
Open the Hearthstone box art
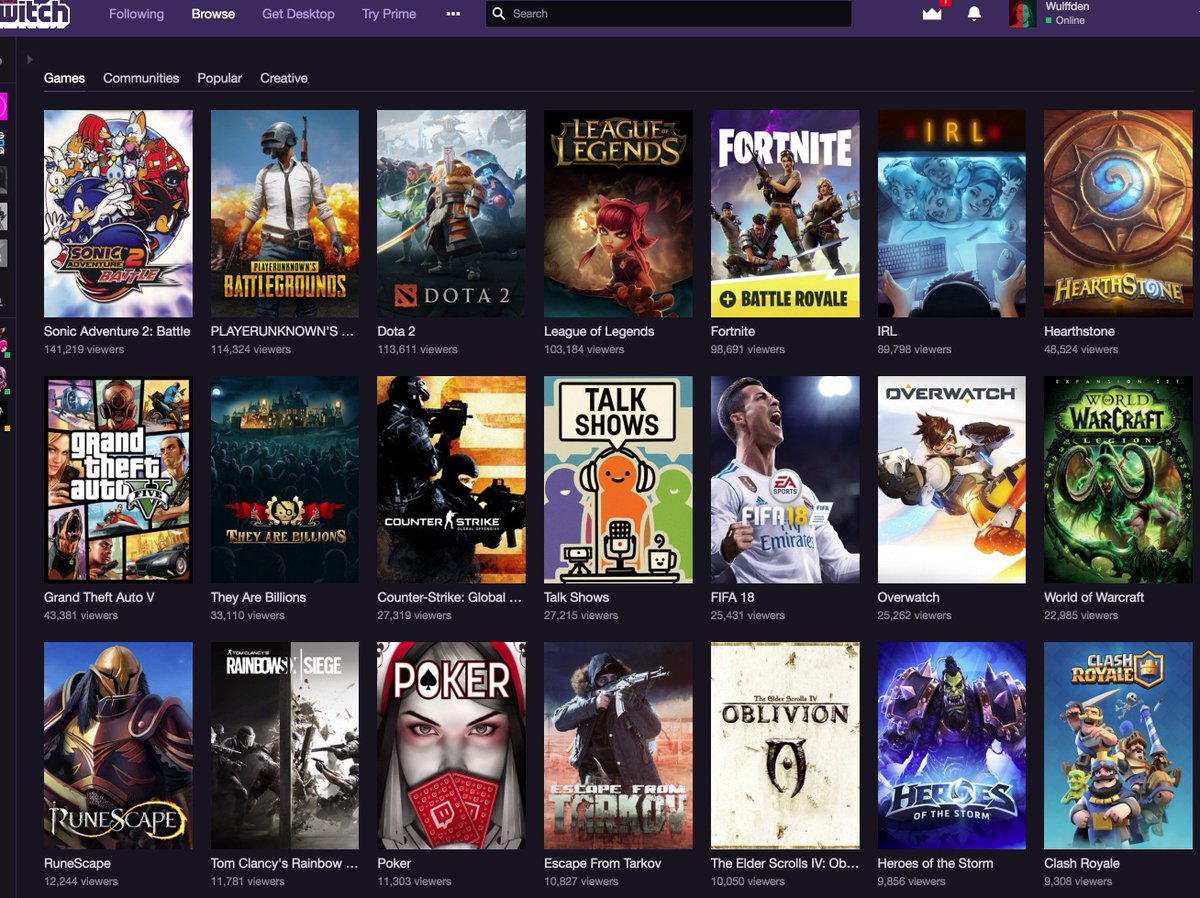pos(1118,214)
